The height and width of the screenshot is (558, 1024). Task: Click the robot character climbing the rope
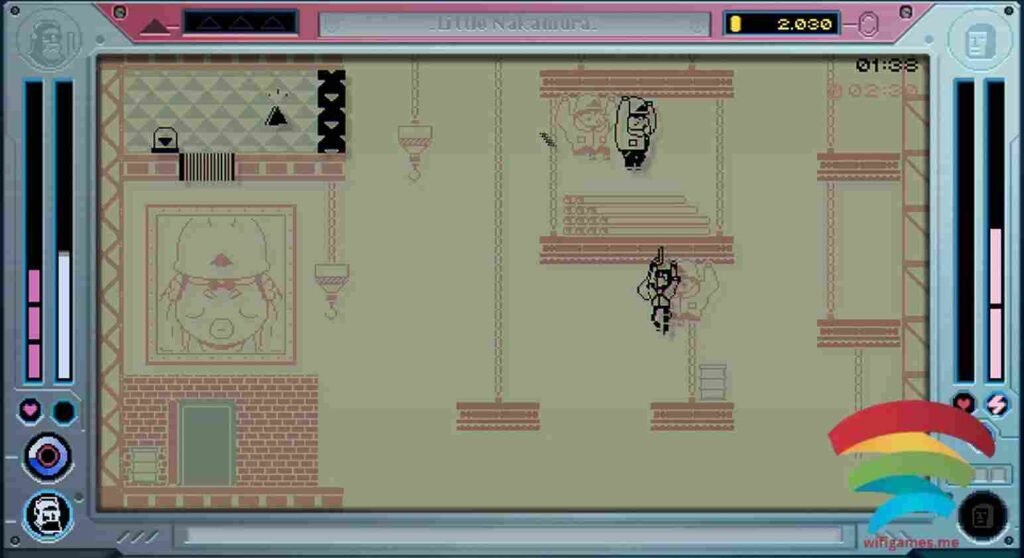coord(658,293)
